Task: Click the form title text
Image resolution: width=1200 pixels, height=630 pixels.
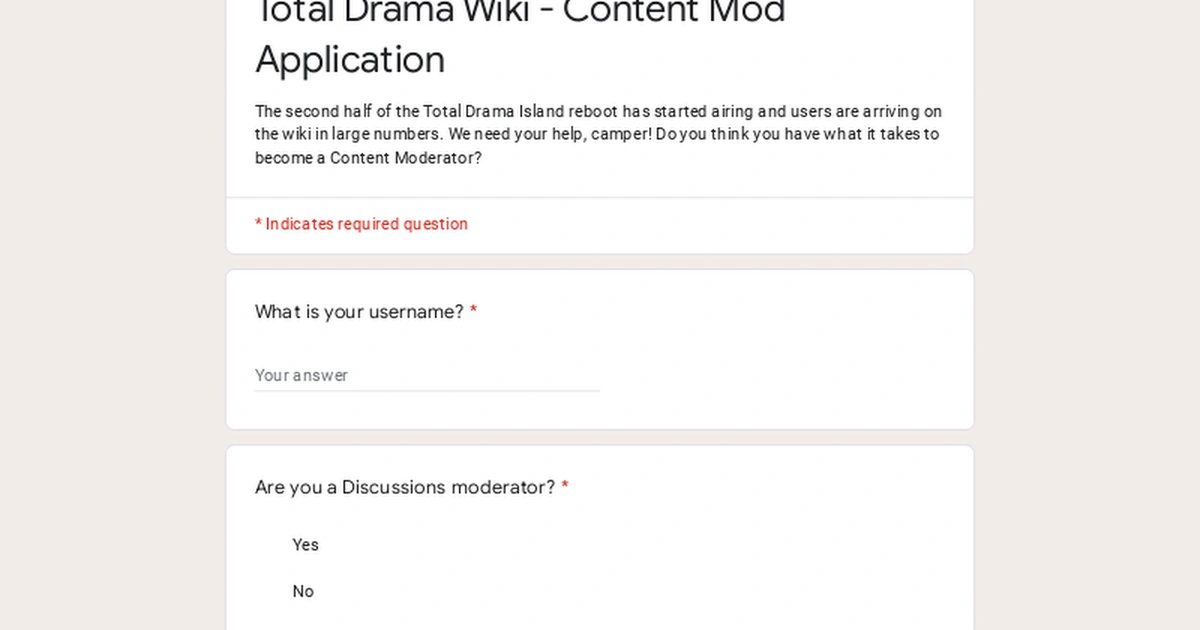Action: tap(520, 35)
